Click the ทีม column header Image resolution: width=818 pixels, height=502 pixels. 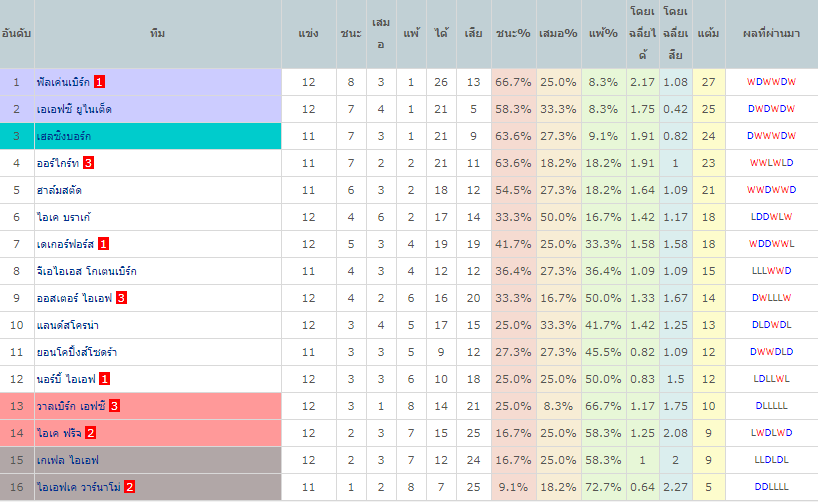(157, 34)
